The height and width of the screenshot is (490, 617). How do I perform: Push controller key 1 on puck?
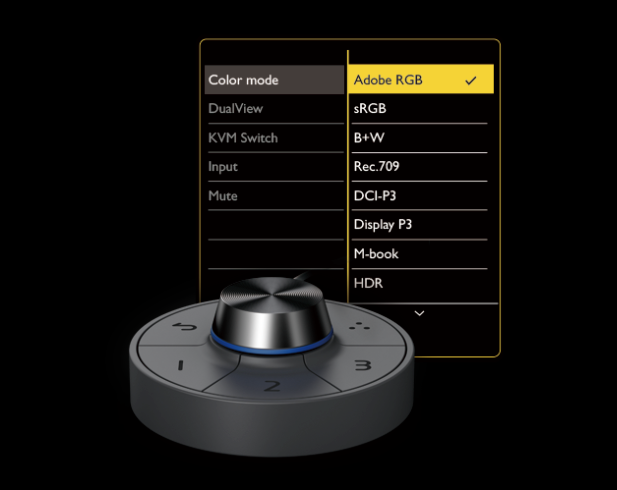tap(181, 365)
